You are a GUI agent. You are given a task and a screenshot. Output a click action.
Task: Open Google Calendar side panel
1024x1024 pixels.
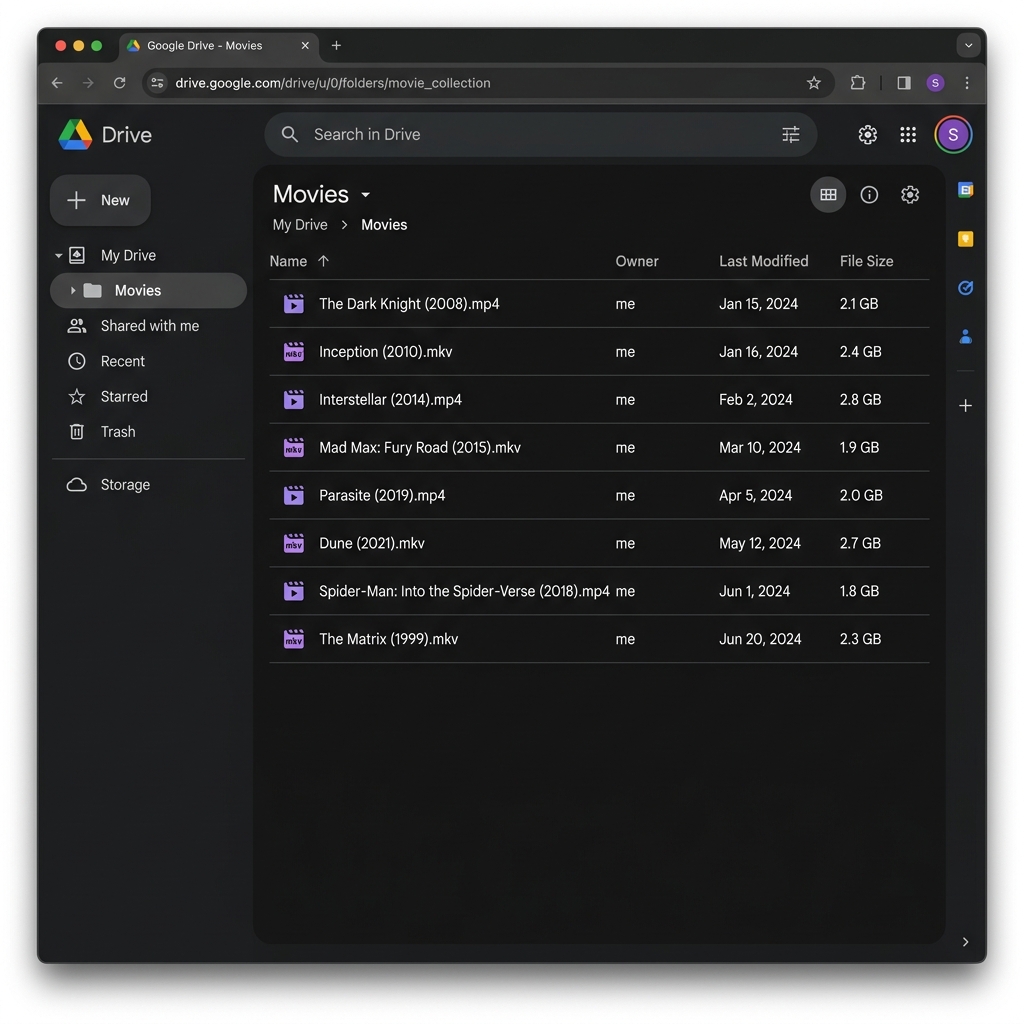965,190
